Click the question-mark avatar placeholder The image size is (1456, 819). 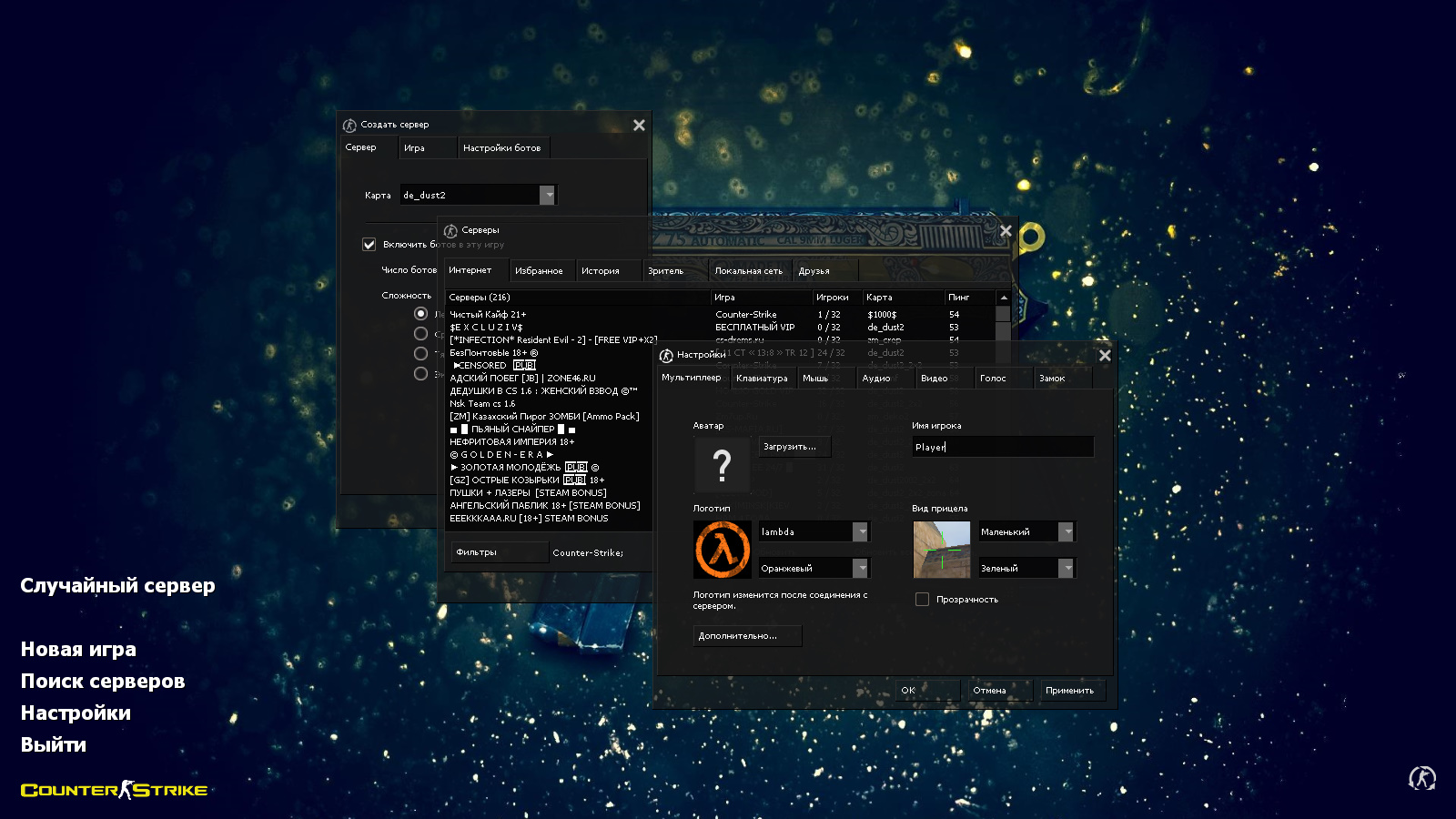point(722,464)
